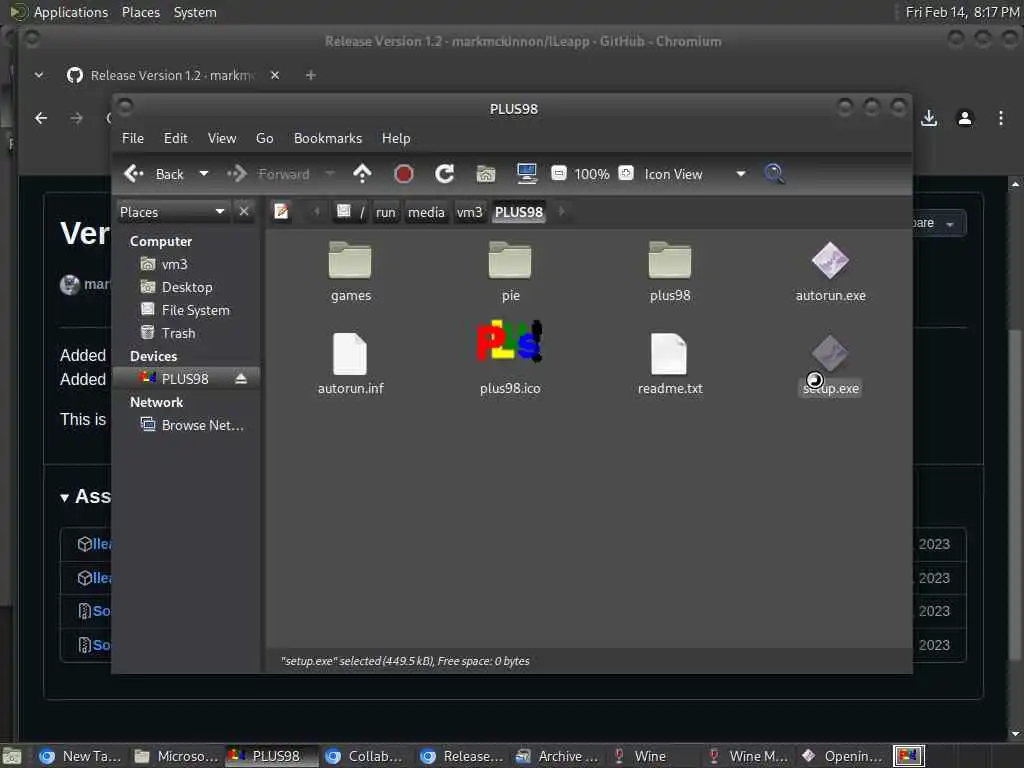1024x768 pixels.
Task: Reload the current folder
Action: point(445,174)
